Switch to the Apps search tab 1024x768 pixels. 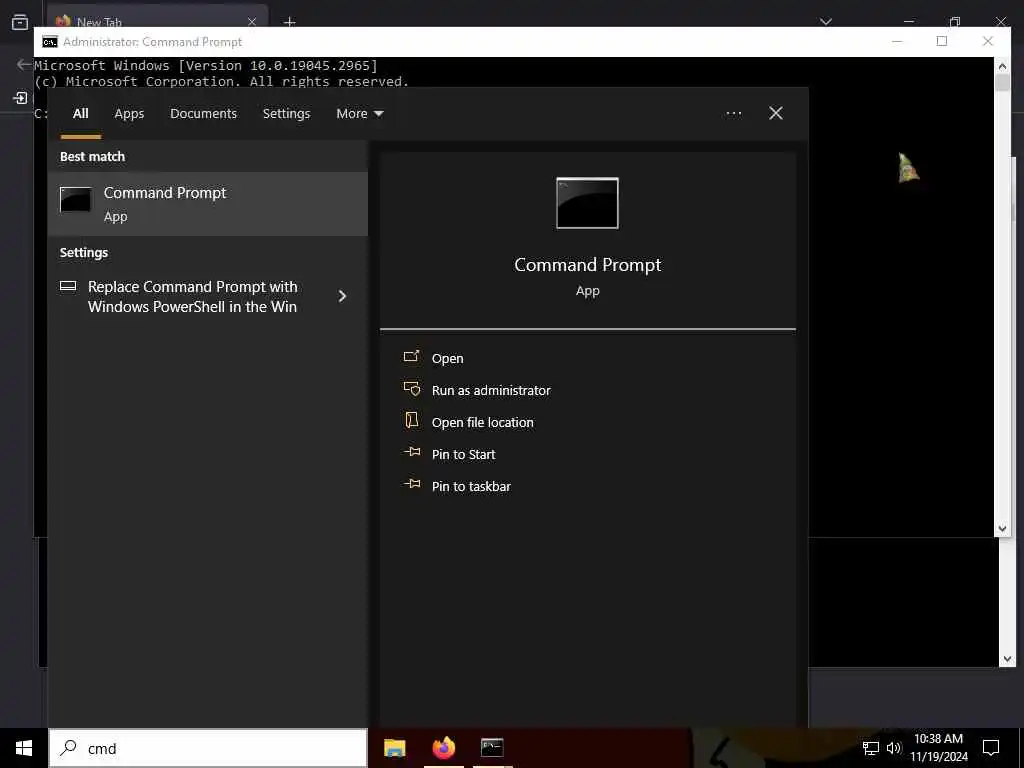129,114
